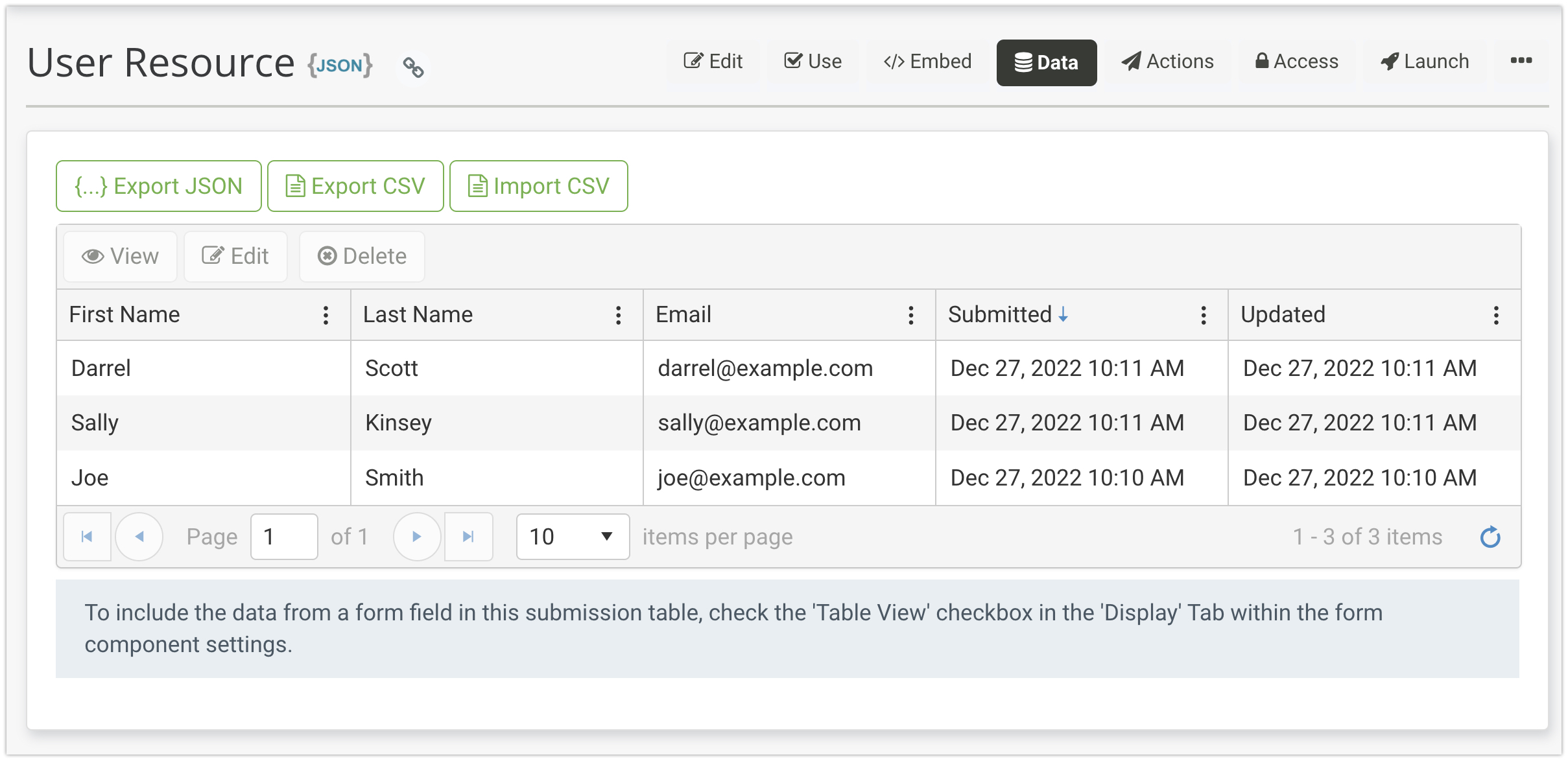Screen dimensions: 1568x761
Task: Click the Export JSON button
Action: (x=158, y=186)
